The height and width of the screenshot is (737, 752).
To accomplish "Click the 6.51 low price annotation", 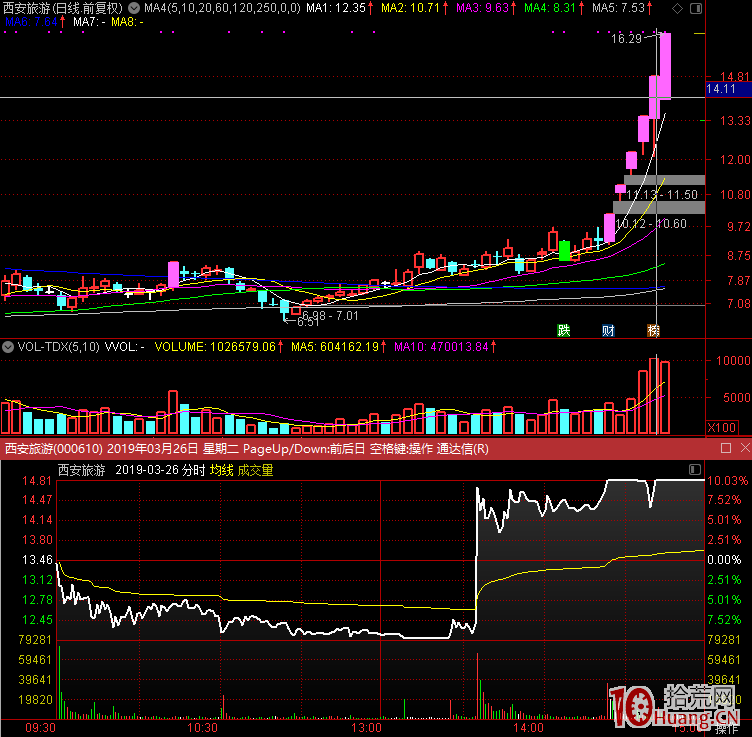I will [307, 322].
